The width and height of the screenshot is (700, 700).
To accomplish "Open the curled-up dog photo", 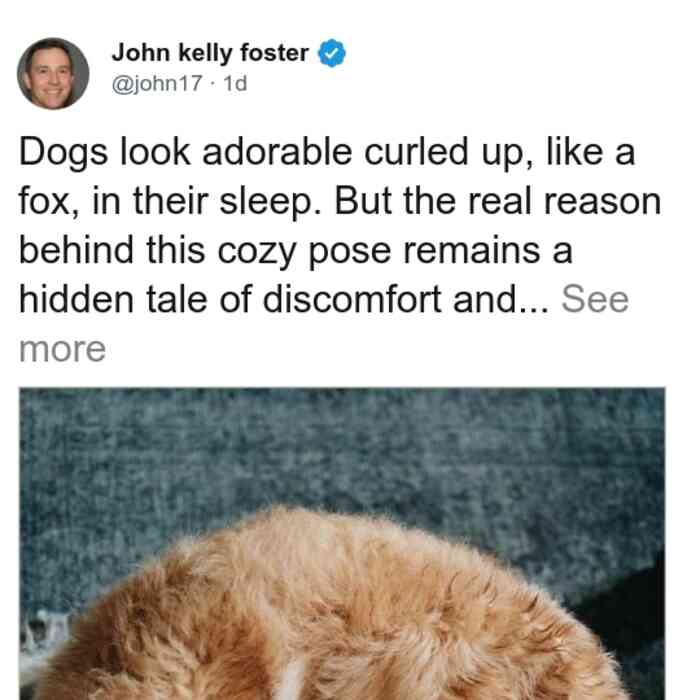I will 342,543.
